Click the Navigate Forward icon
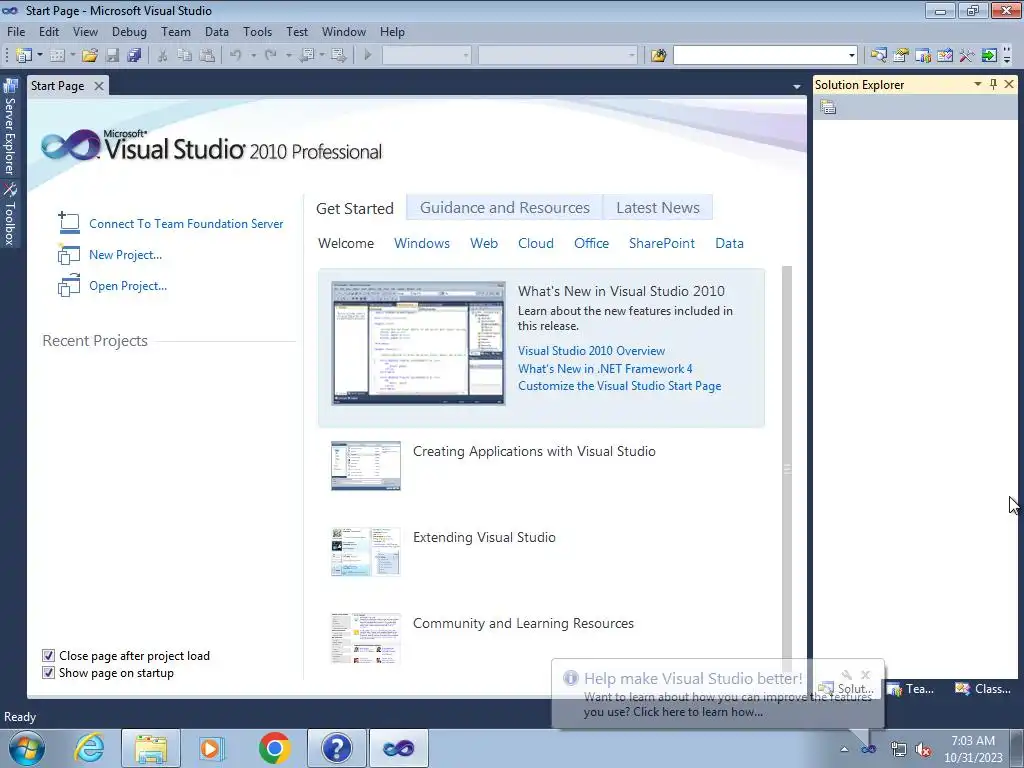1024x768 pixels. (338, 56)
